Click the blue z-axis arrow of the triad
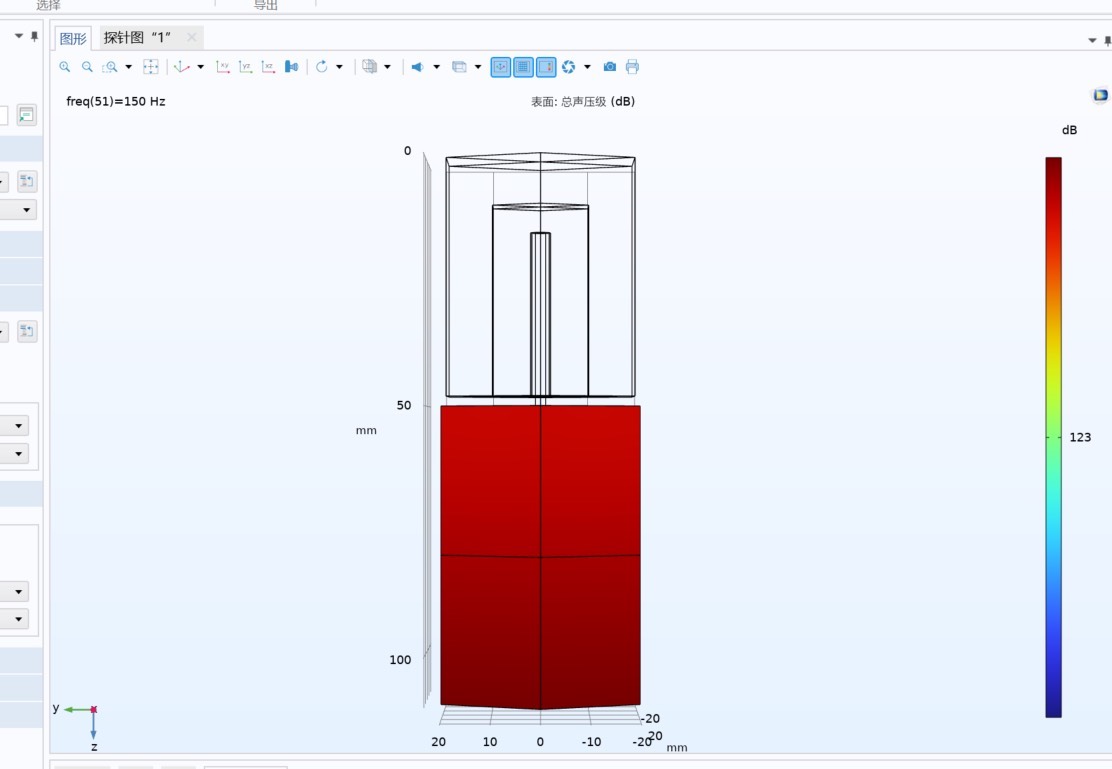The width and height of the screenshot is (1112, 769). 94,726
